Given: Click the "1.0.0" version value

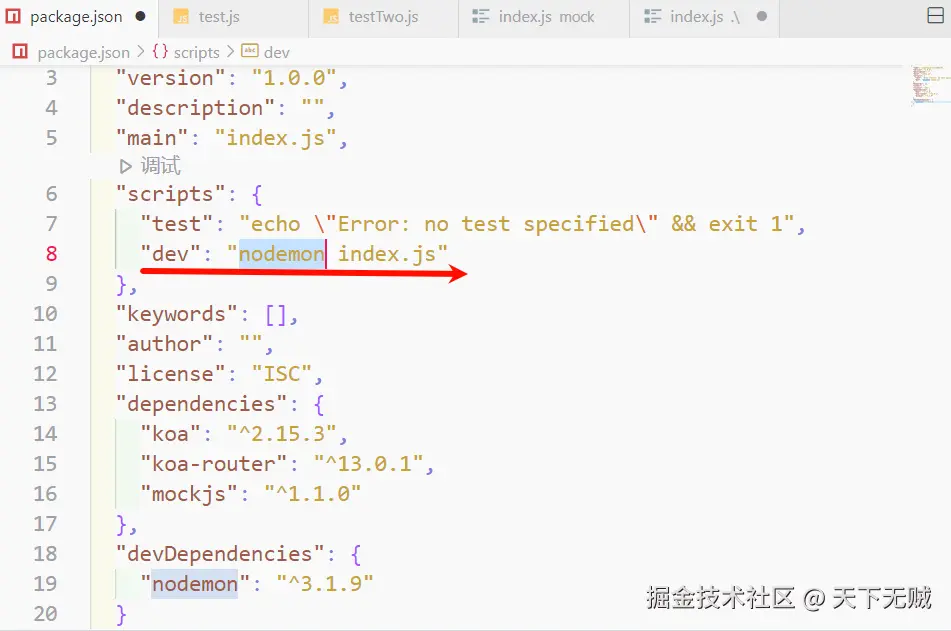Looking at the screenshot, I should (x=294, y=78).
